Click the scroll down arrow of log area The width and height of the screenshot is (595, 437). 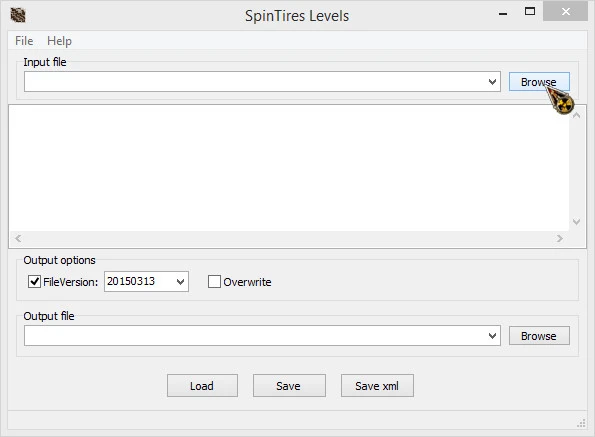[576, 222]
